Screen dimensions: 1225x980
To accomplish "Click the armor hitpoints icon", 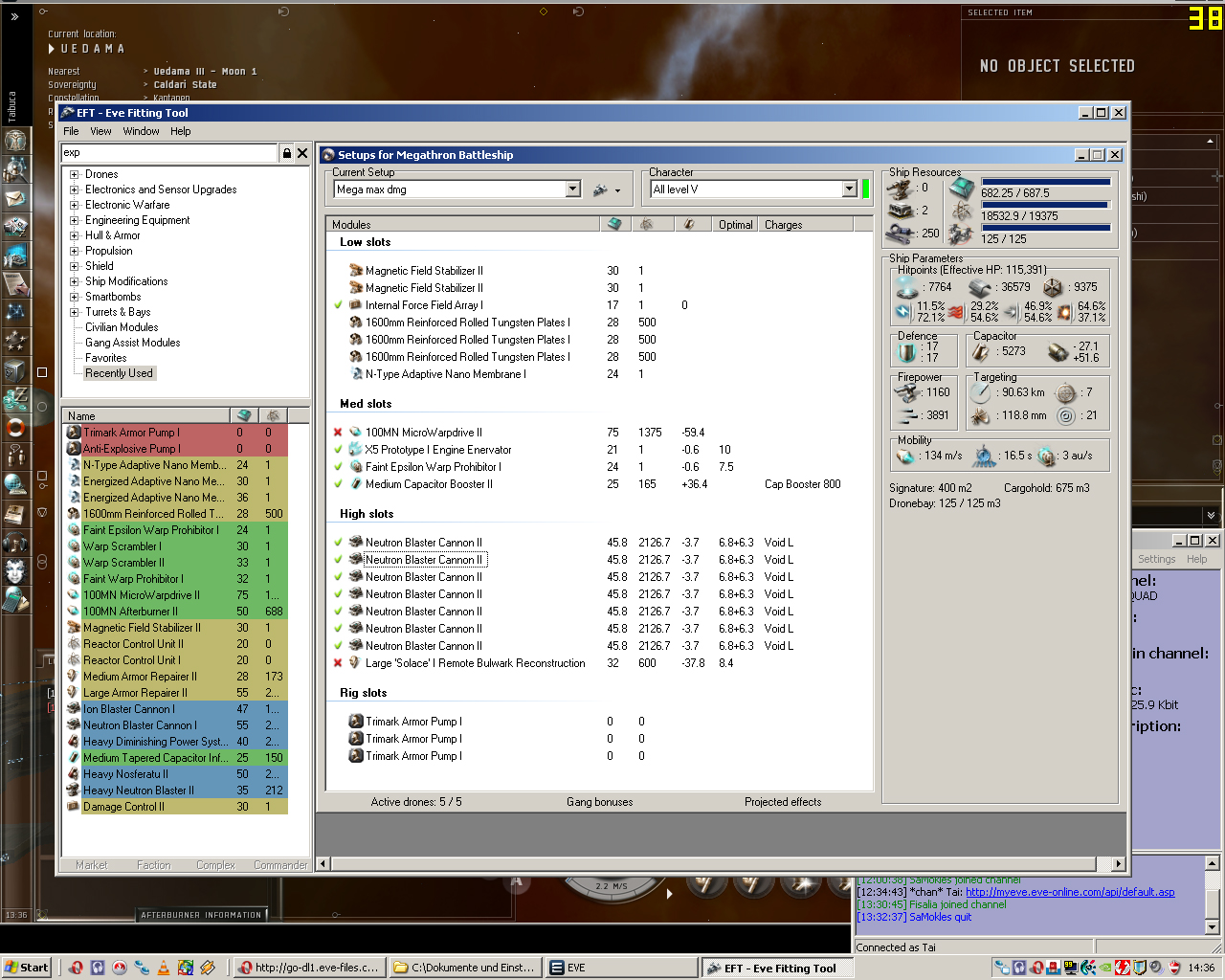I will pos(979,287).
